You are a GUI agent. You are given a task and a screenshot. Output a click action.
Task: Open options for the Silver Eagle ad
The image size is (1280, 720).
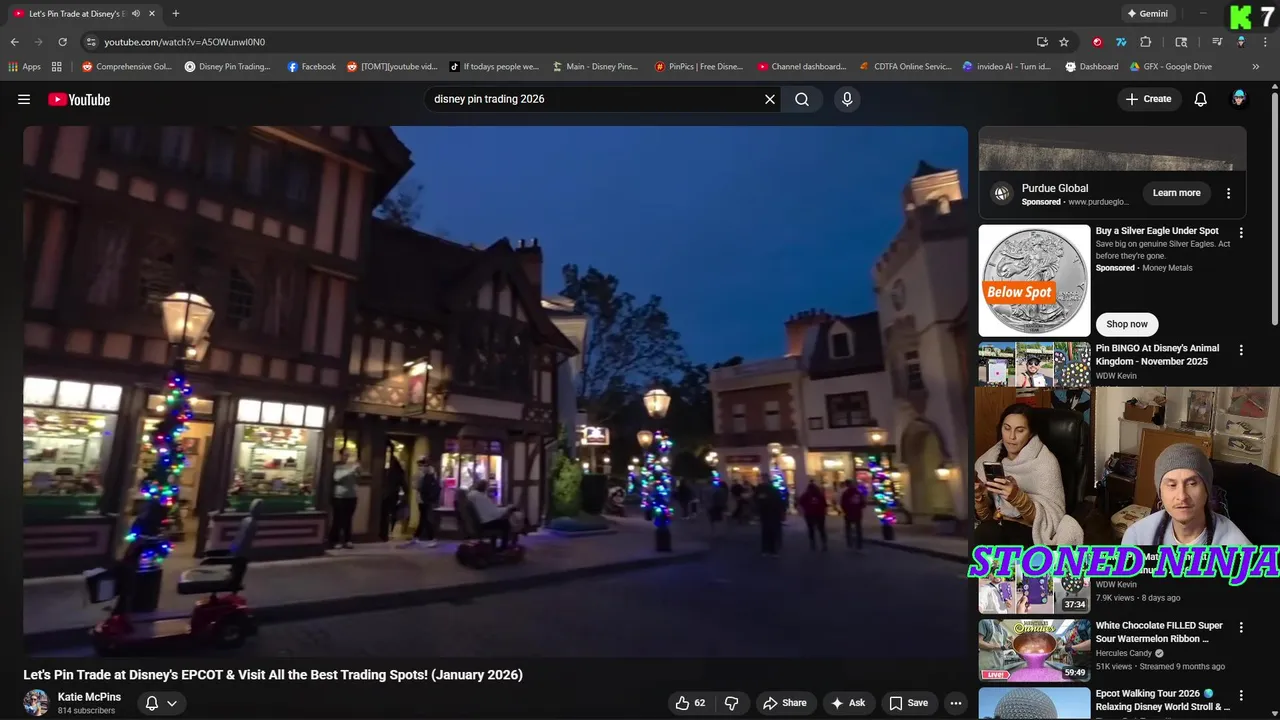pyautogui.click(x=1241, y=232)
